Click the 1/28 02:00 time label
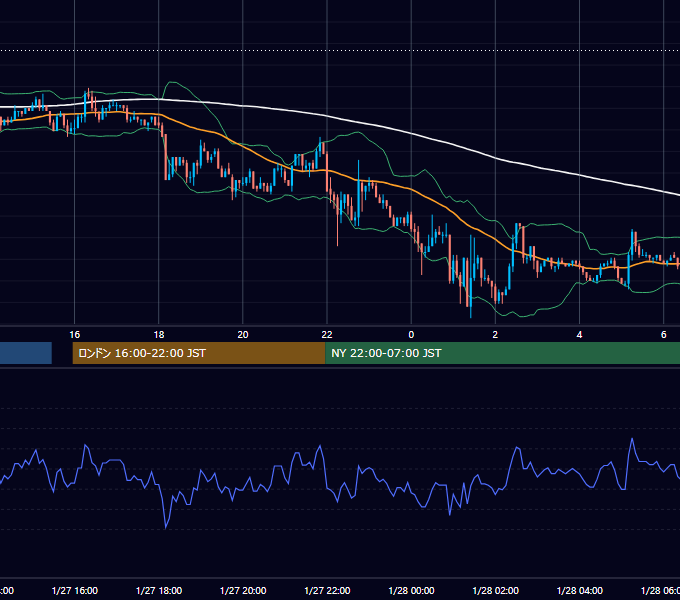Screen dimensions: 680x600 point(495,590)
